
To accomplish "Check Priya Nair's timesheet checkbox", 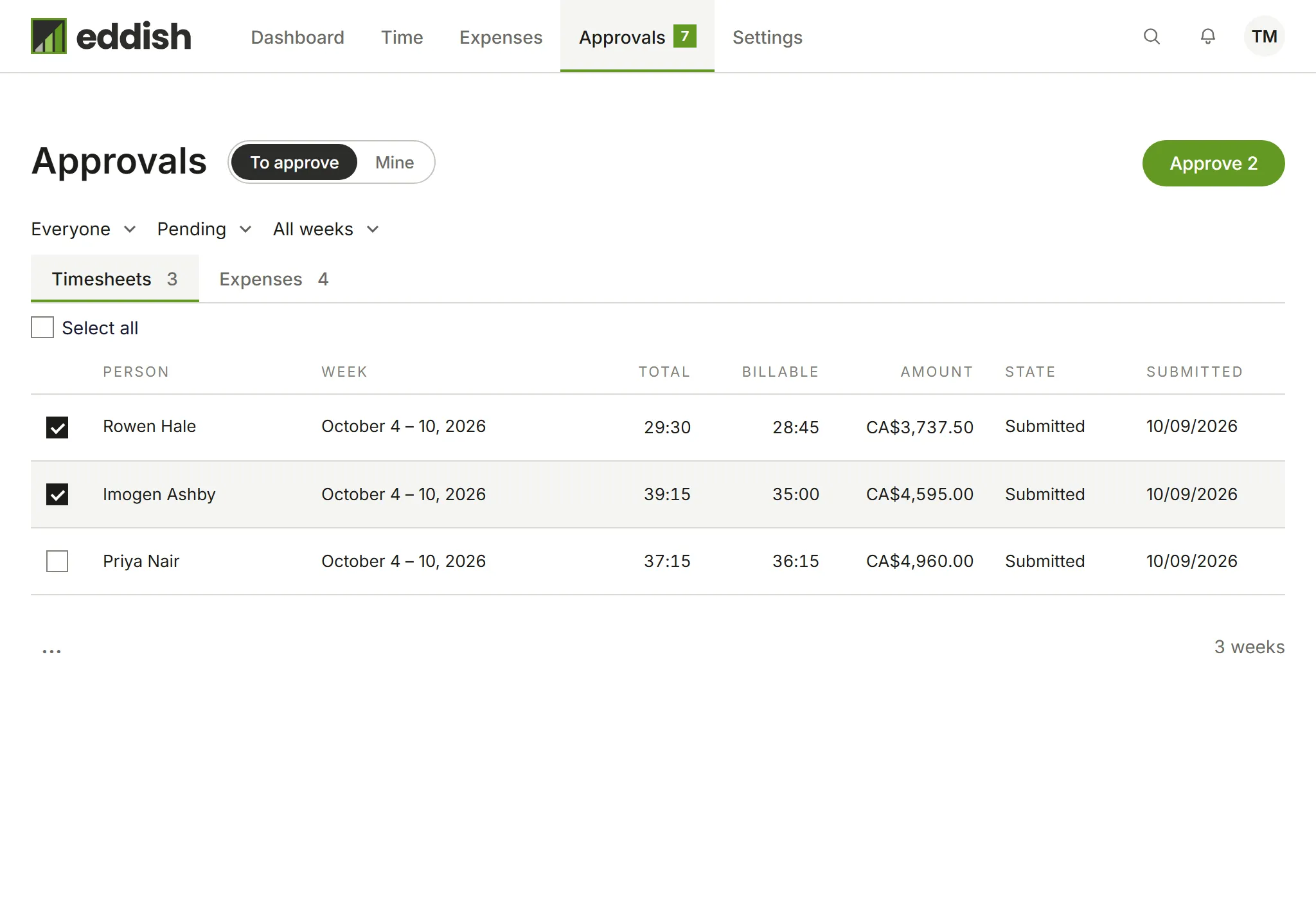I will (57, 561).
